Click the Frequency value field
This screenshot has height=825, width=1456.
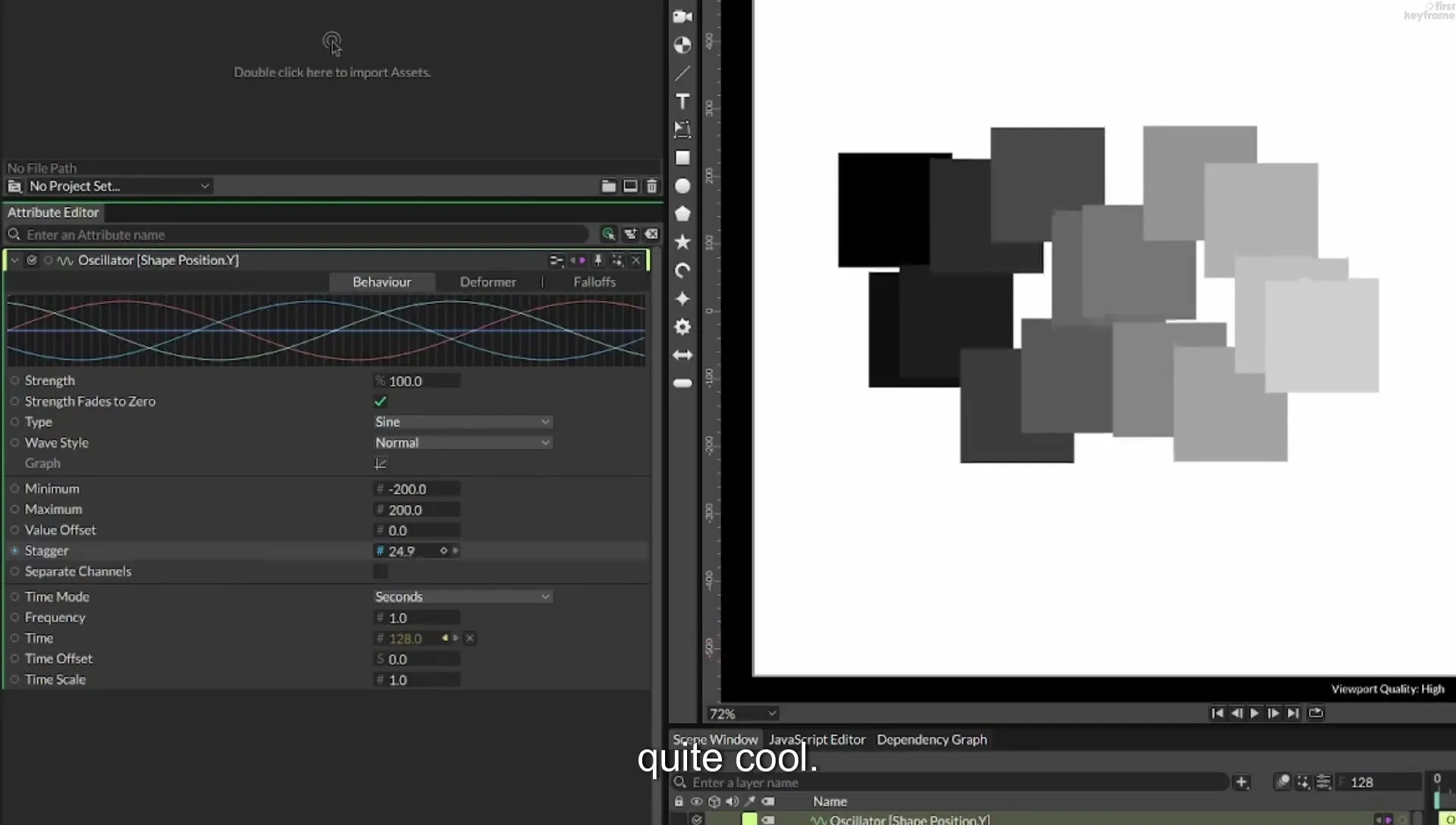pos(418,618)
